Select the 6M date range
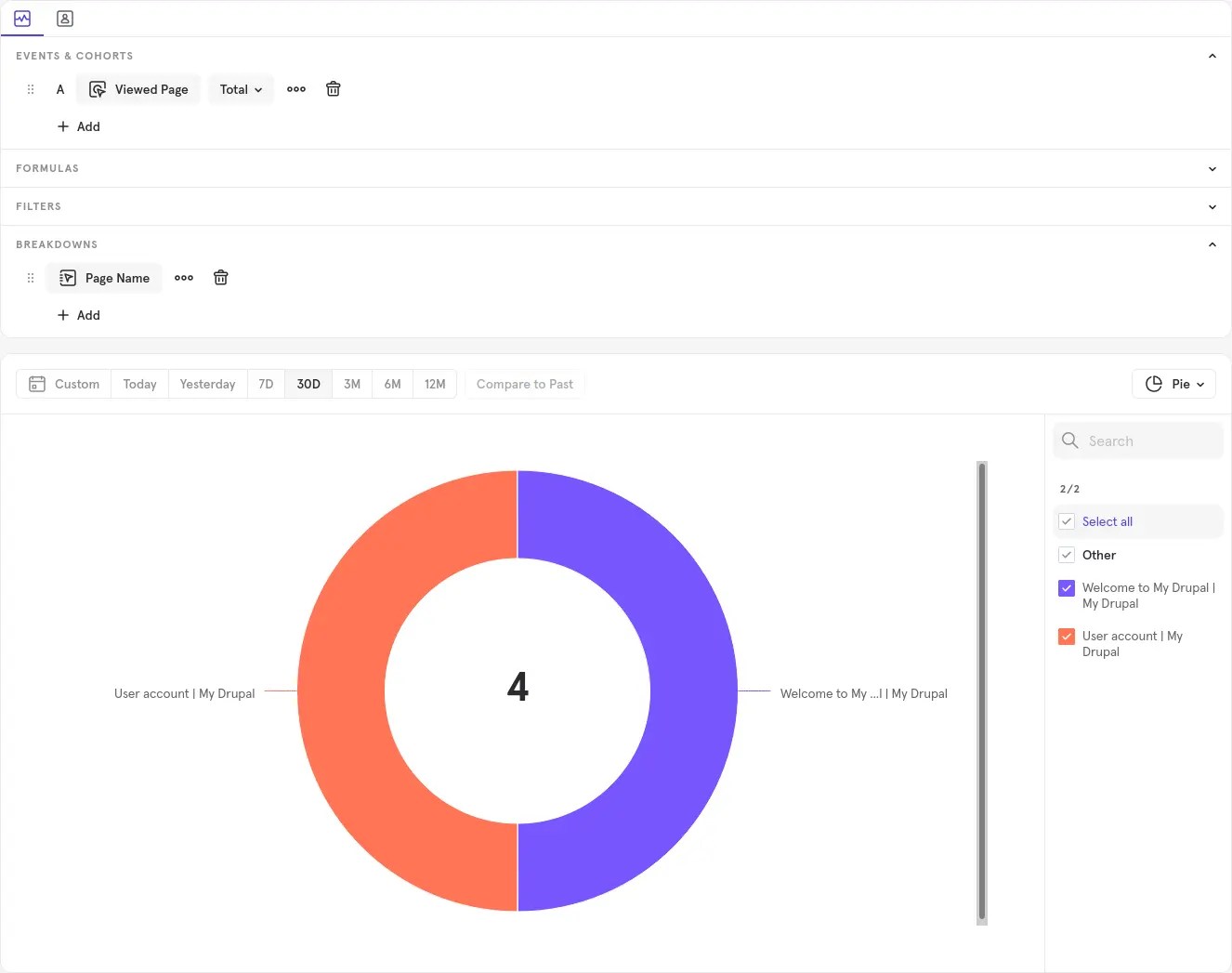The width and height of the screenshot is (1232, 973). (x=393, y=384)
